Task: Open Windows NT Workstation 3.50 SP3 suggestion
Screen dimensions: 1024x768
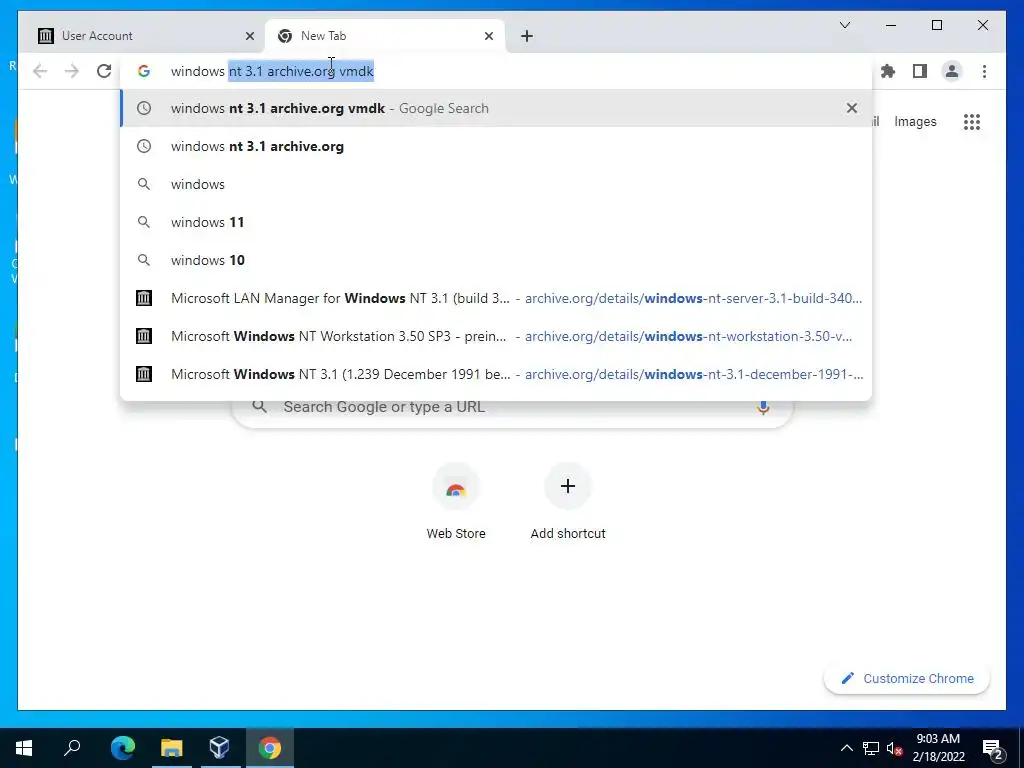Action: click(x=496, y=336)
